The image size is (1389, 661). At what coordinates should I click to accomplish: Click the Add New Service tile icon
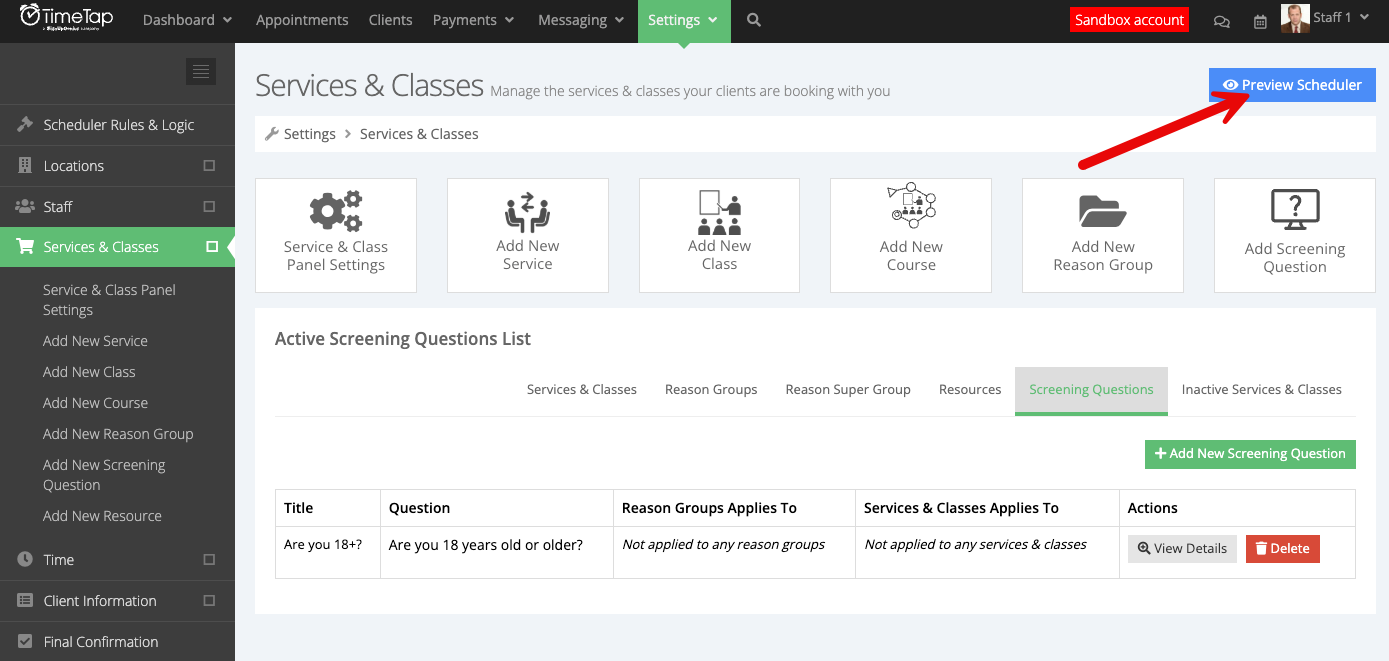click(528, 211)
